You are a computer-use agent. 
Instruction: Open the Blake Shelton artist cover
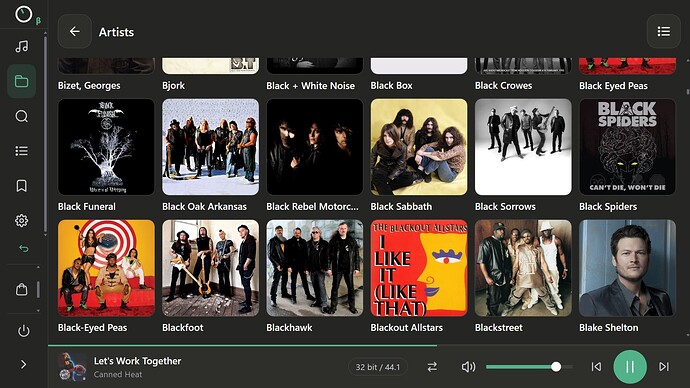(628, 268)
